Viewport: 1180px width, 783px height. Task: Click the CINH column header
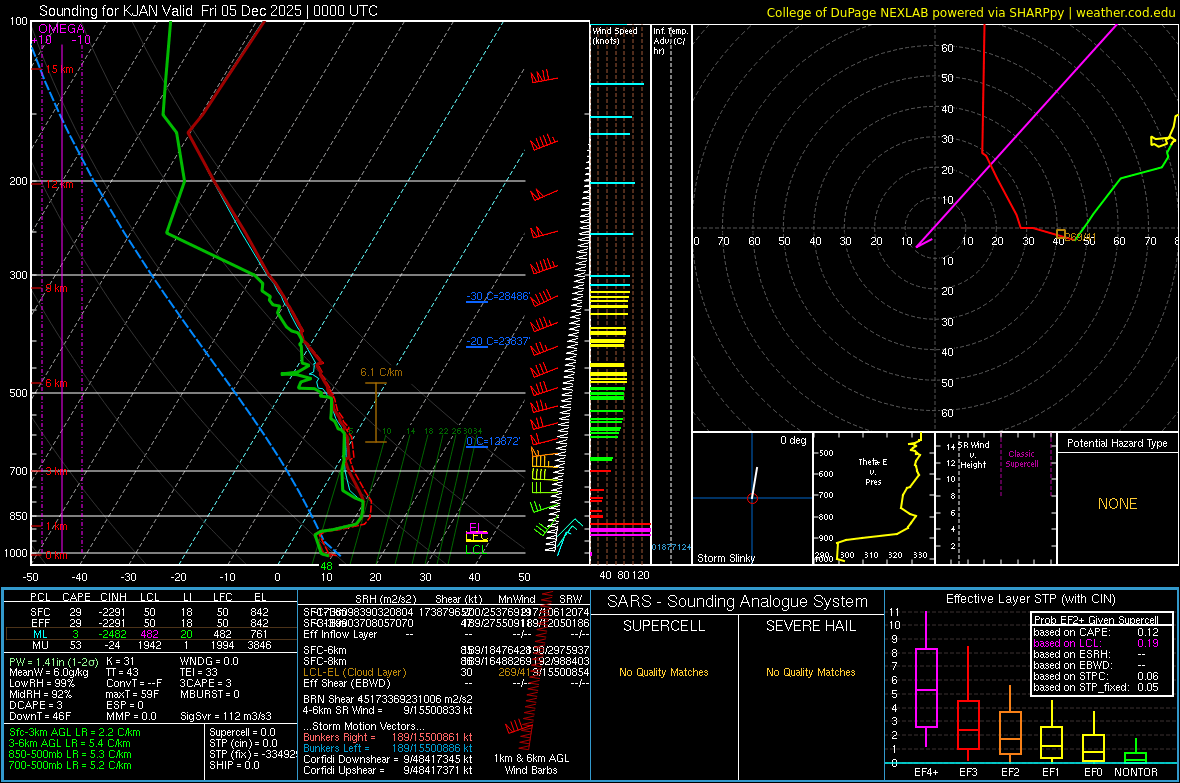(x=113, y=597)
